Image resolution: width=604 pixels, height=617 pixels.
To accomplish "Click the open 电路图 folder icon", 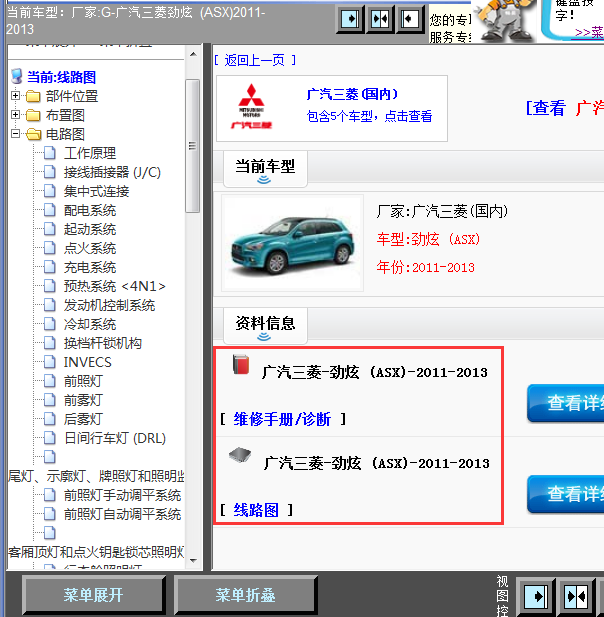I will [34, 134].
